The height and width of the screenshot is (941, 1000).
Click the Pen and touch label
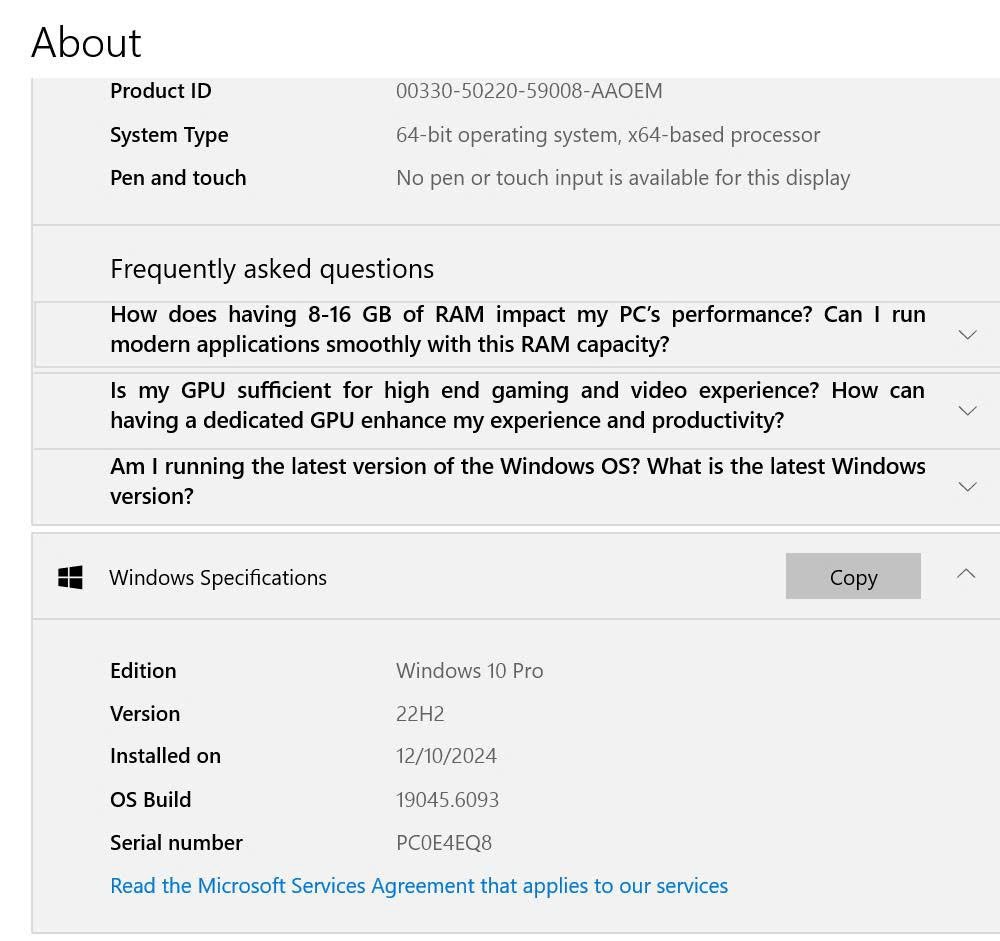coord(178,178)
